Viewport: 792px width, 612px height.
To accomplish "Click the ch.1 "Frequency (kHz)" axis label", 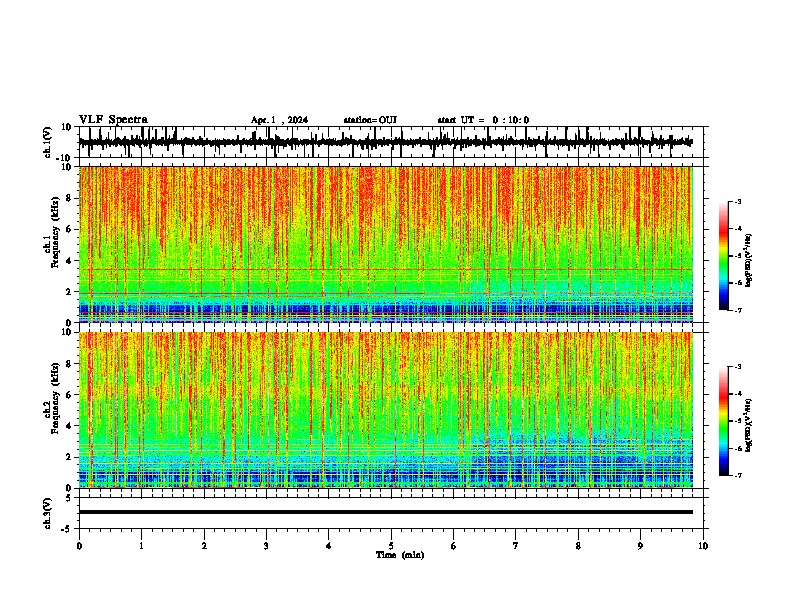I will 55,233.
